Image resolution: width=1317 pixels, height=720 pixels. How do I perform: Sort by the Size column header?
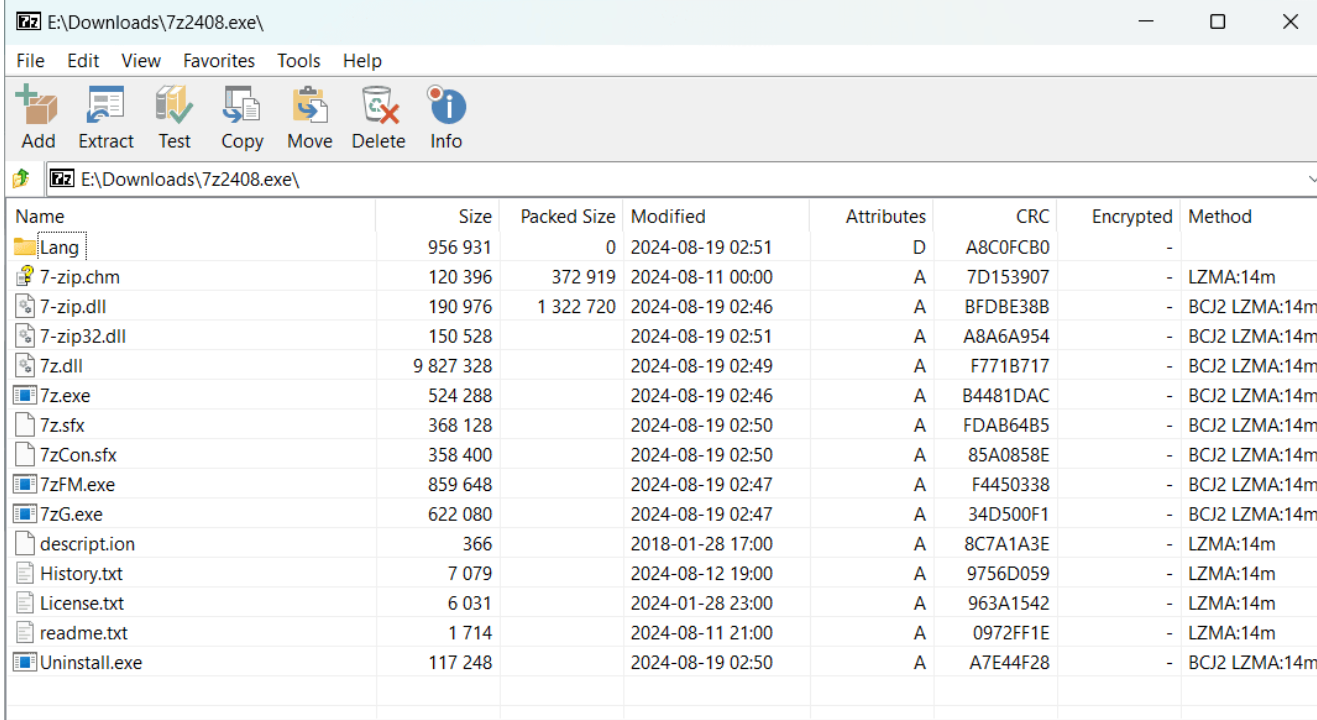click(437, 217)
